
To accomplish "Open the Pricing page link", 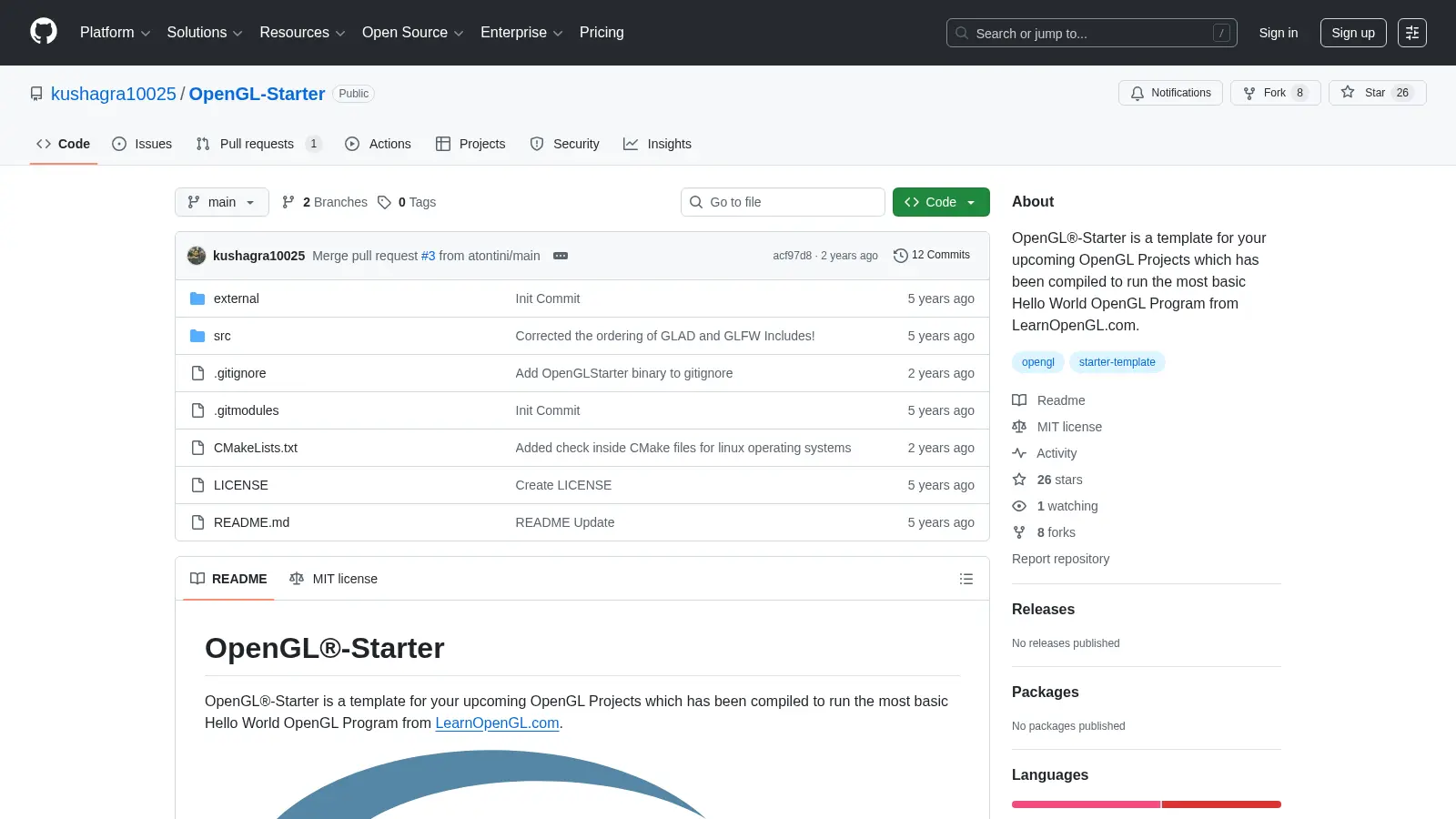I will coord(602,33).
